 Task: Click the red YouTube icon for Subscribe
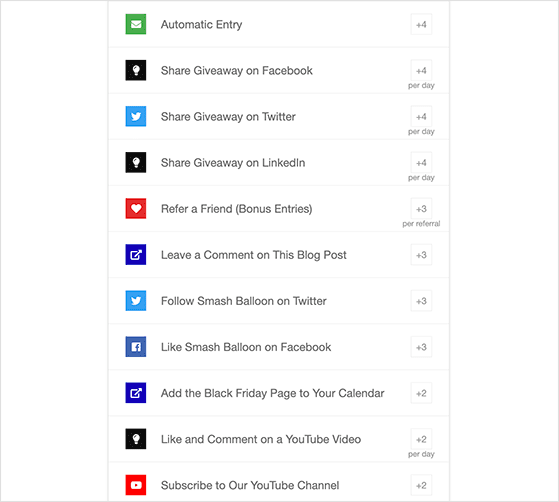click(x=136, y=485)
